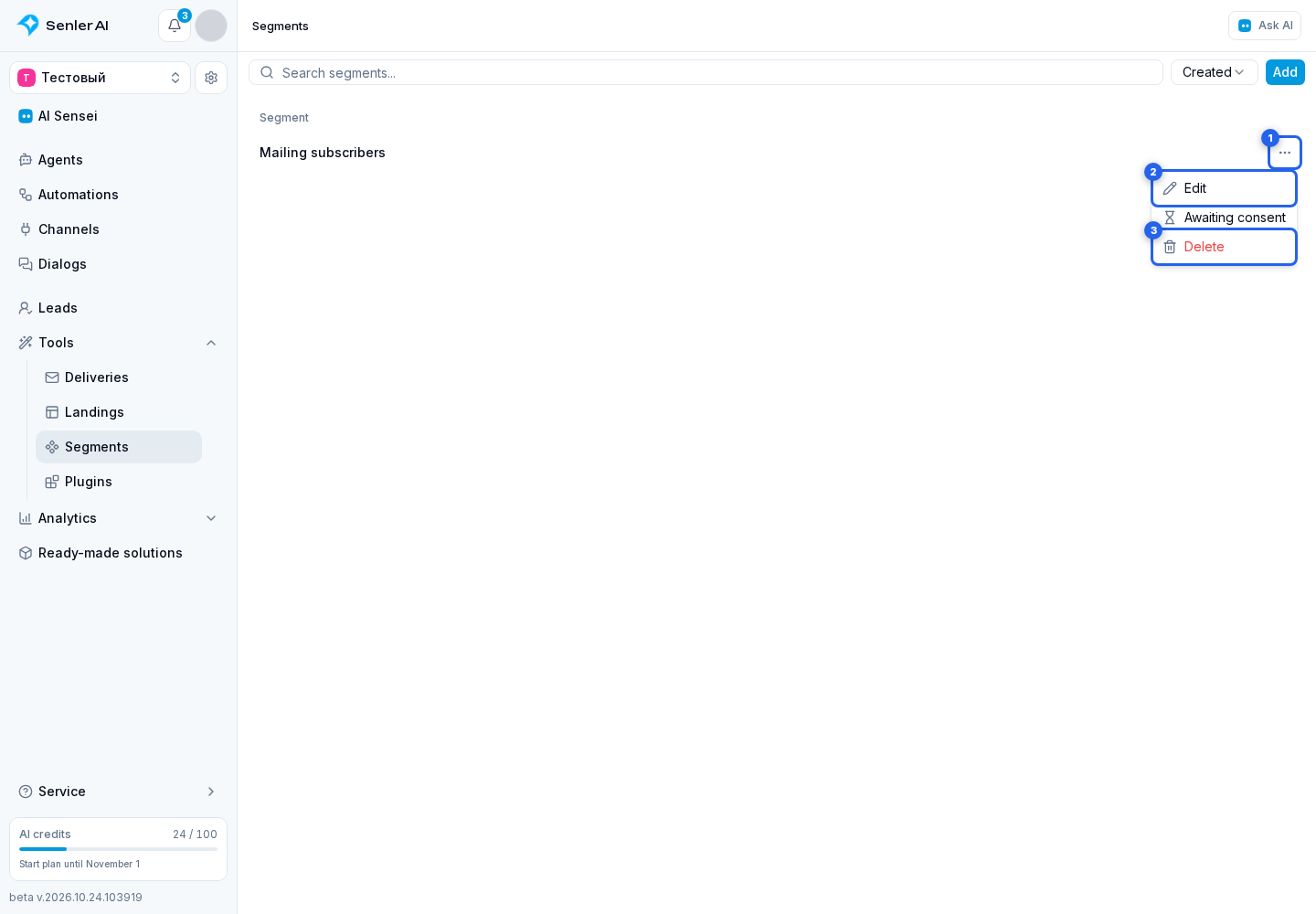Click the AI credits progress bar
The image size is (1316, 914).
118,849
